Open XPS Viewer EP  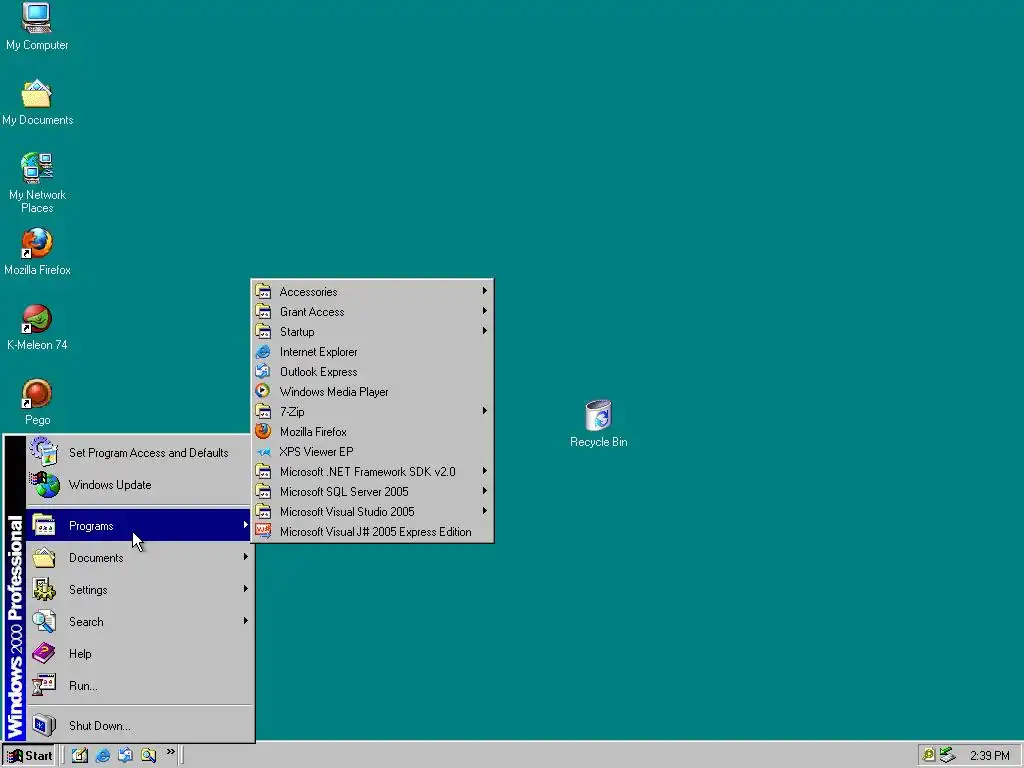coord(372,452)
